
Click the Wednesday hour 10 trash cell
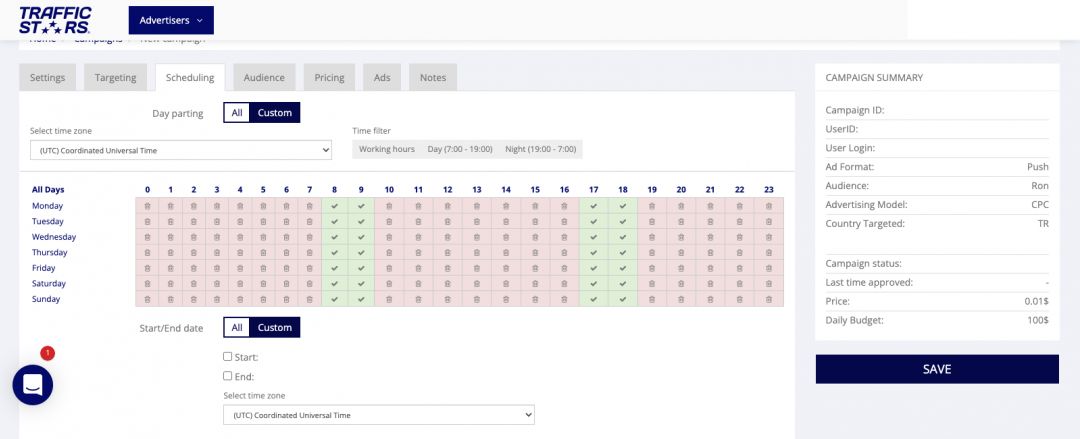coord(389,237)
